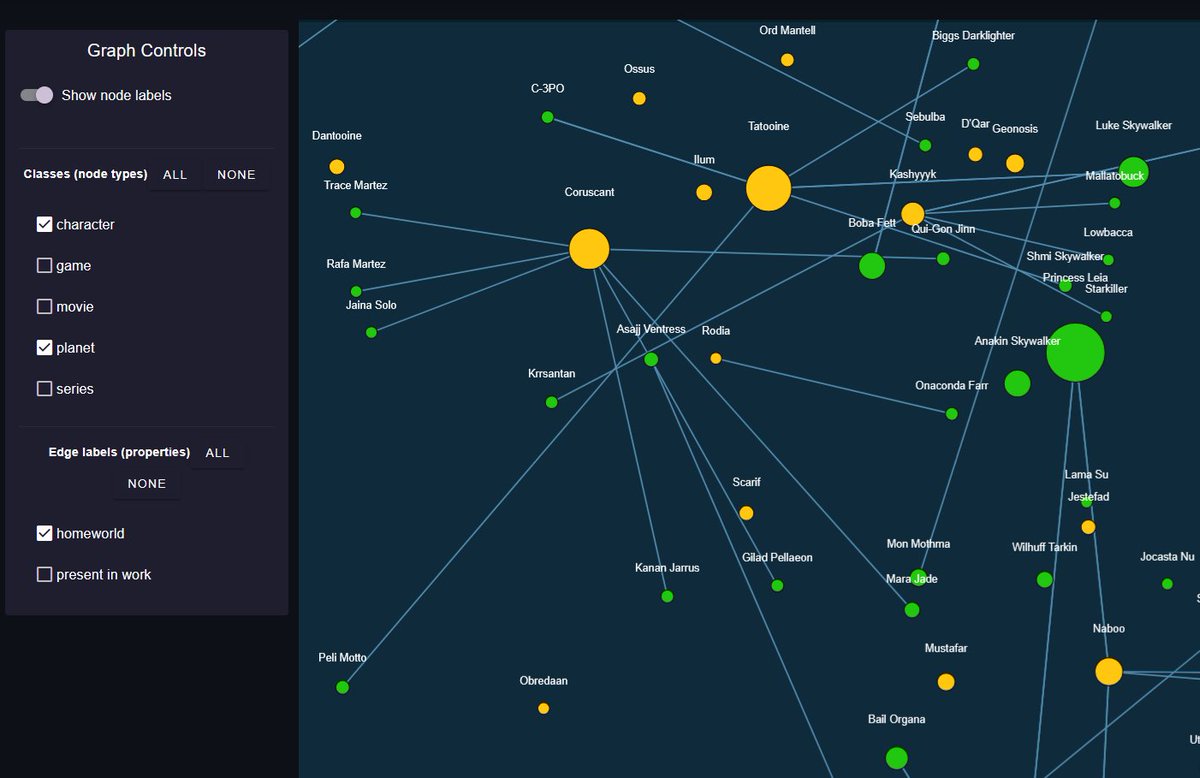Select the Trace Martez character node
The image size is (1200, 778).
[x=355, y=213]
